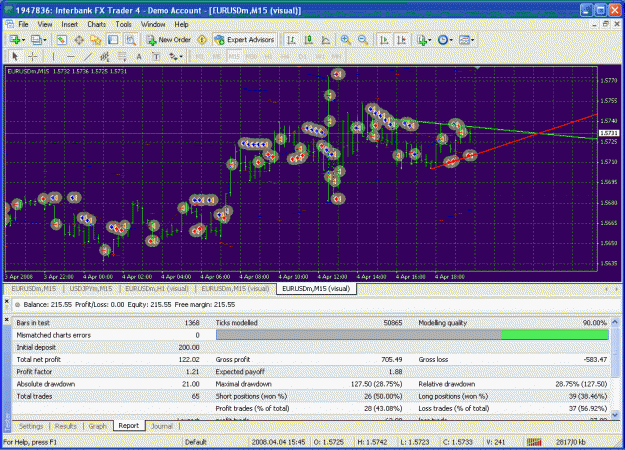
Task: Expand the Arrows tool dropdown arrow
Action: pos(181,57)
